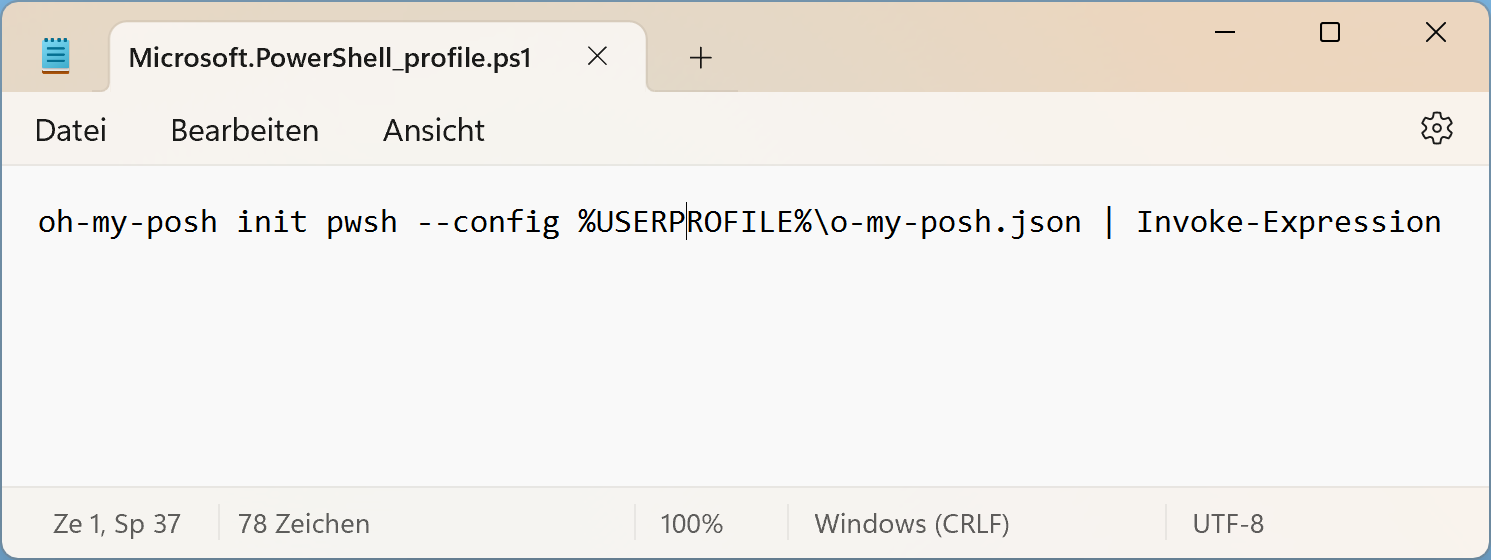Open the Notepad settings gear
1491x560 pixels.
1436,129
